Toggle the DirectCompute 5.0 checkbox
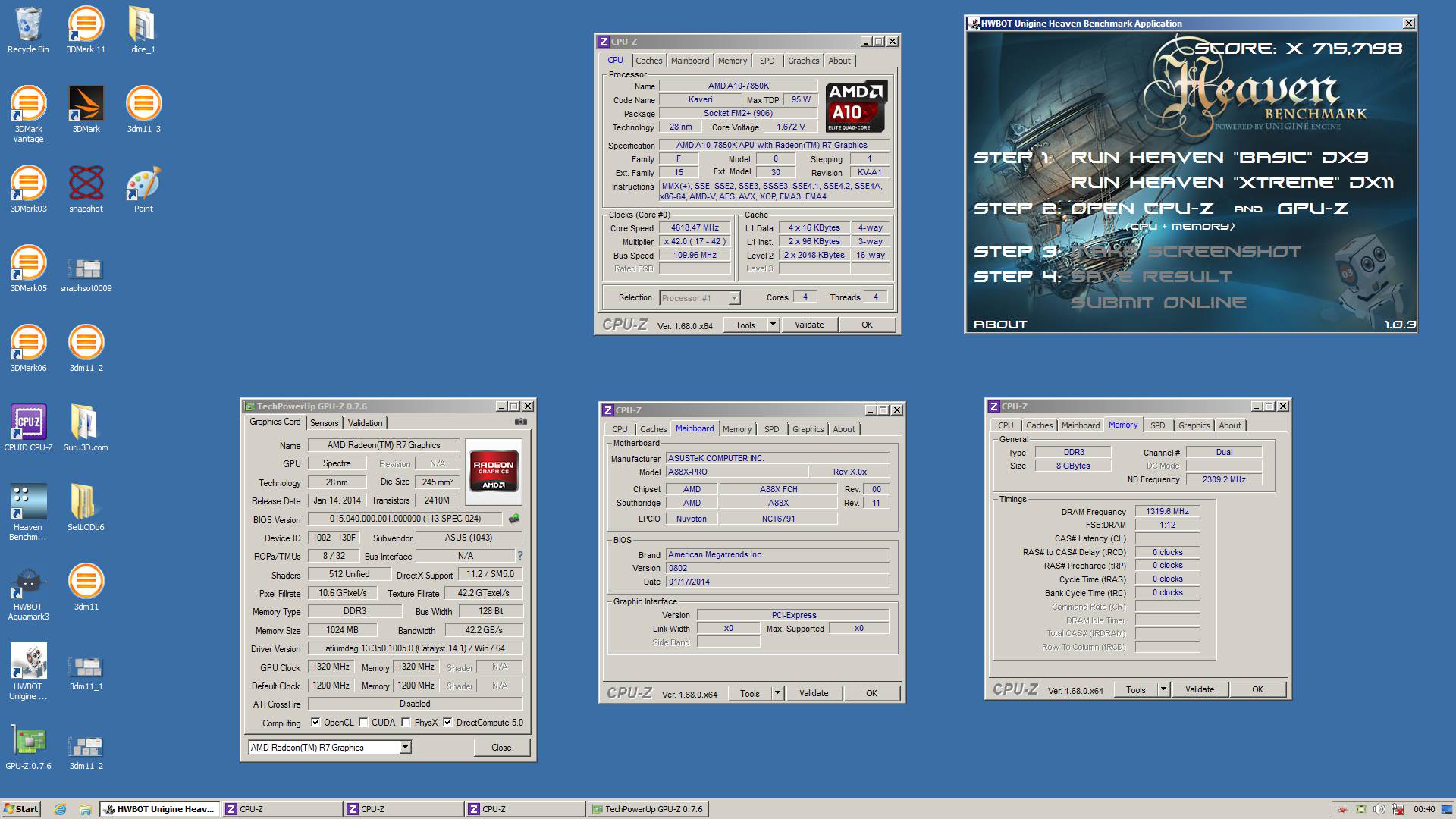Screen dimensions: 1456x819 click(447, 723)
